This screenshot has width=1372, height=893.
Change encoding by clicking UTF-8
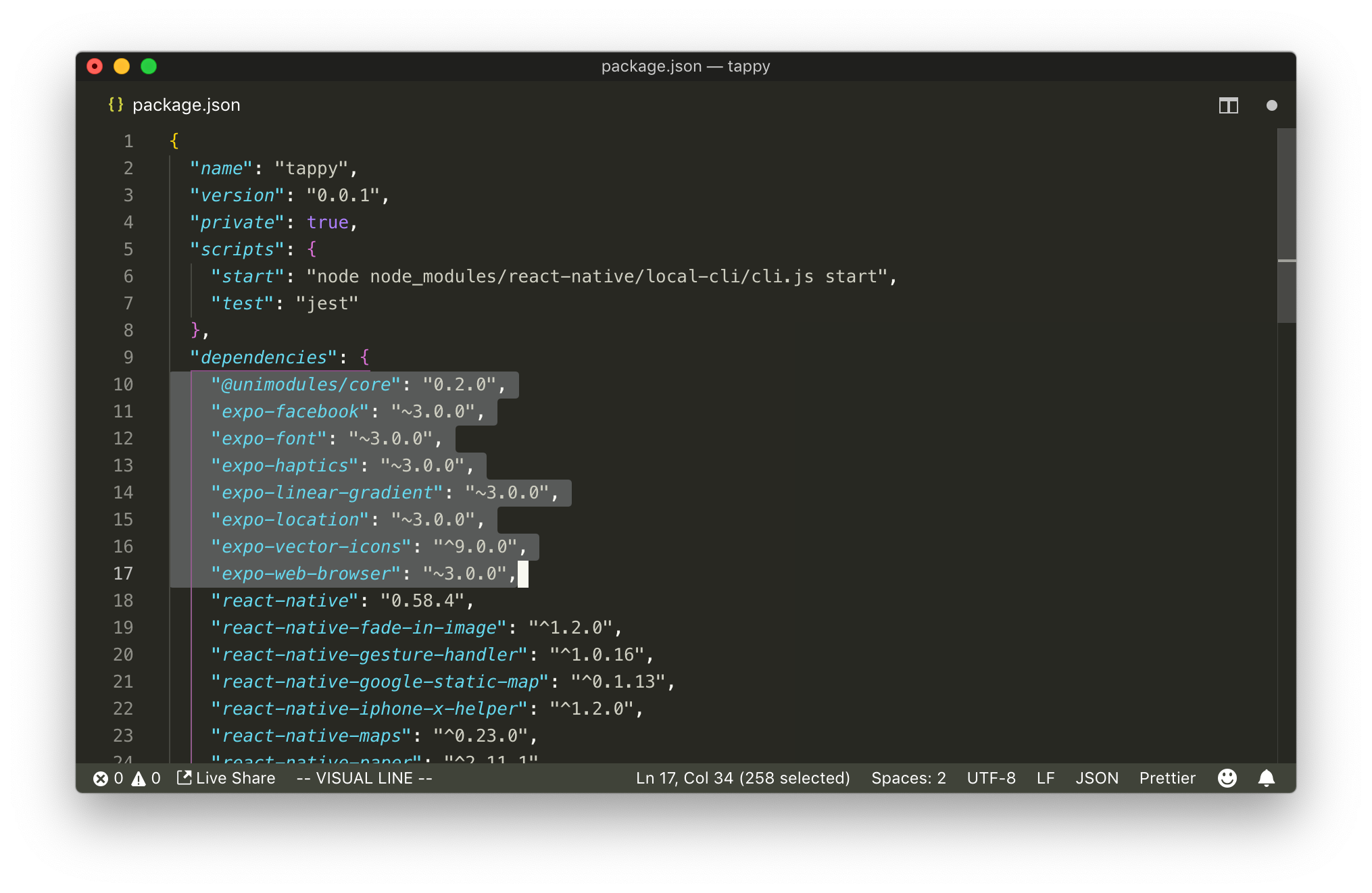(x=991, y=778)
